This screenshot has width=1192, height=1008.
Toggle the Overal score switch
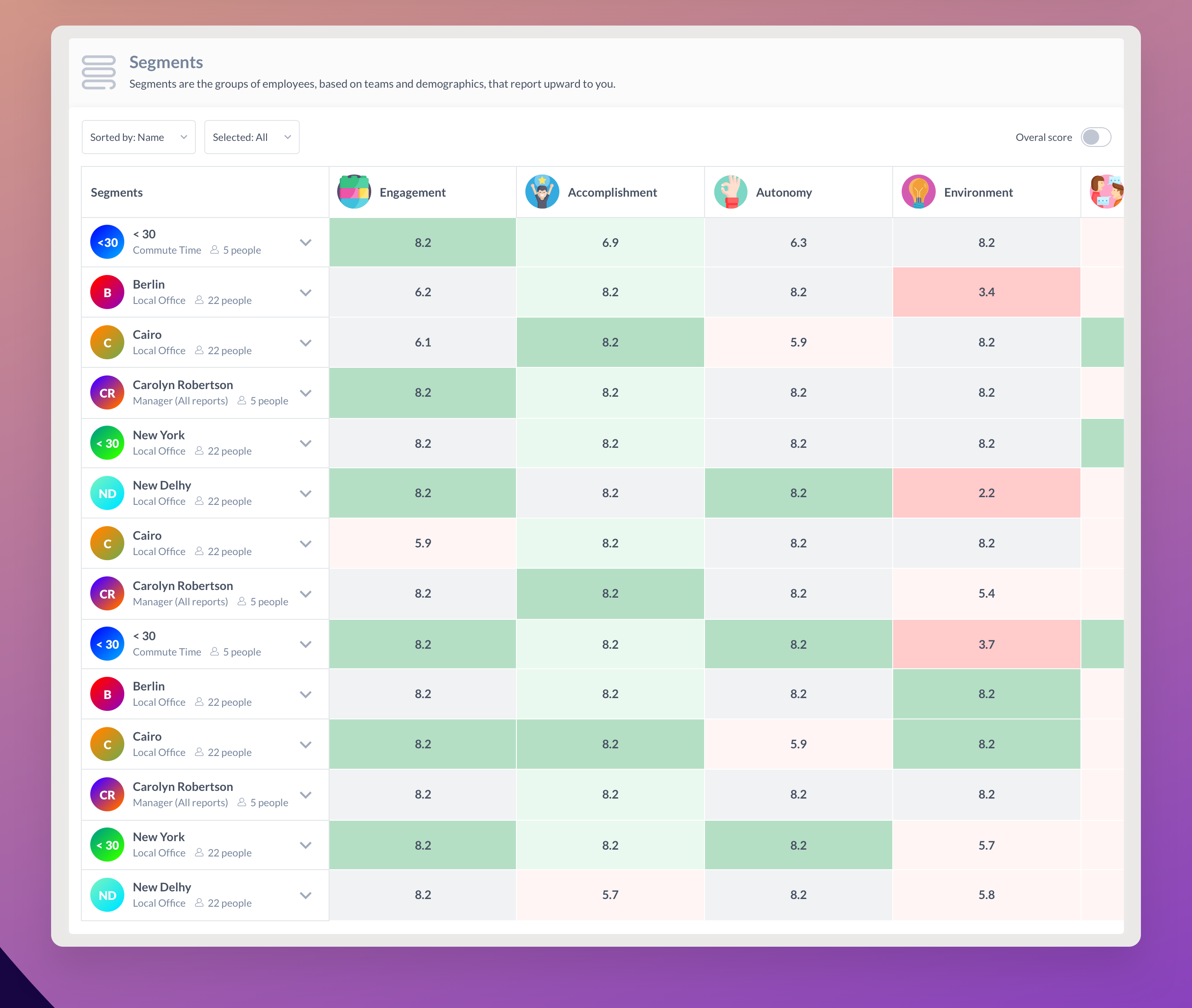click(x=1095, y=137)
